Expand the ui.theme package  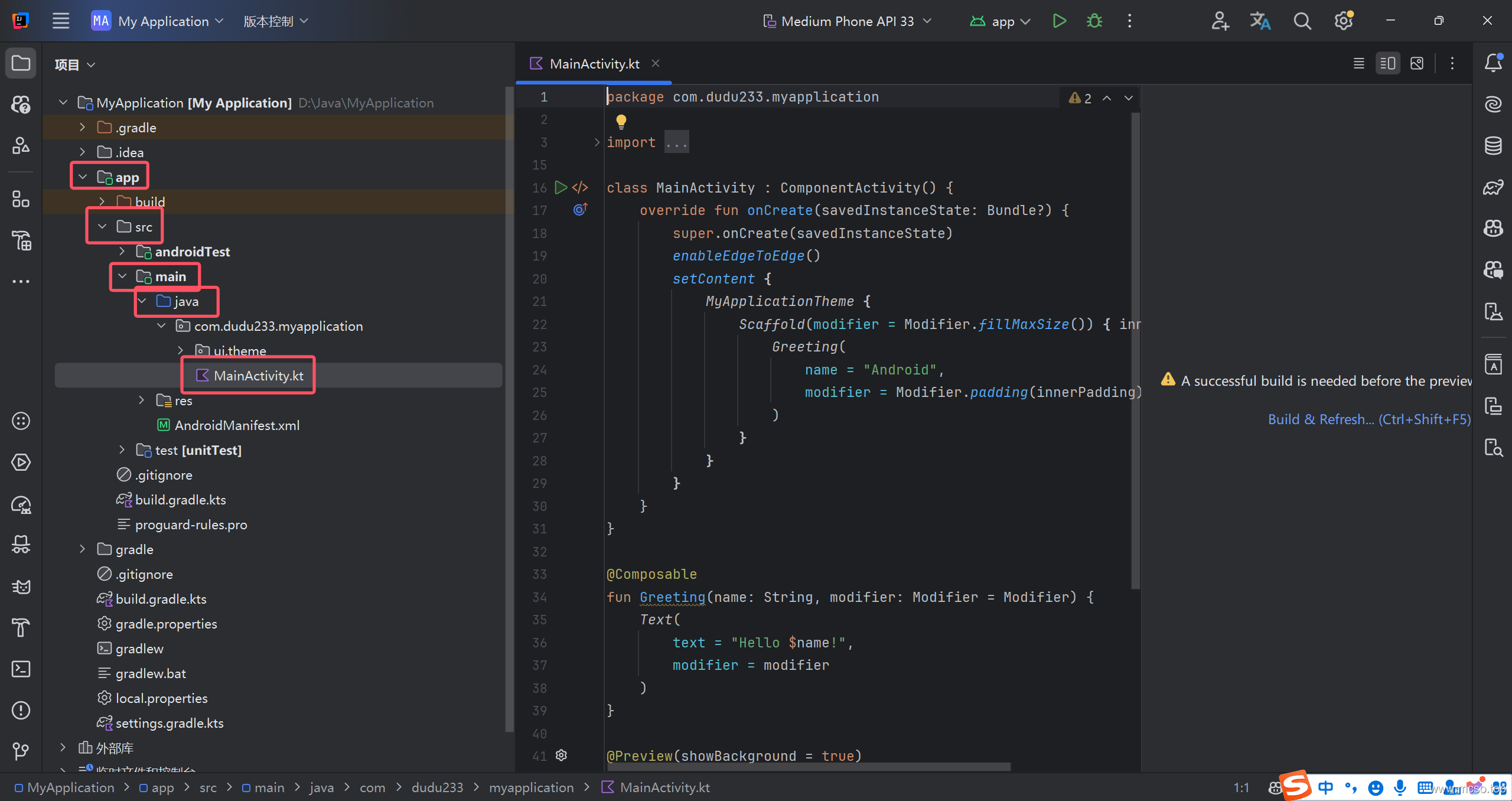click(181, 350)
